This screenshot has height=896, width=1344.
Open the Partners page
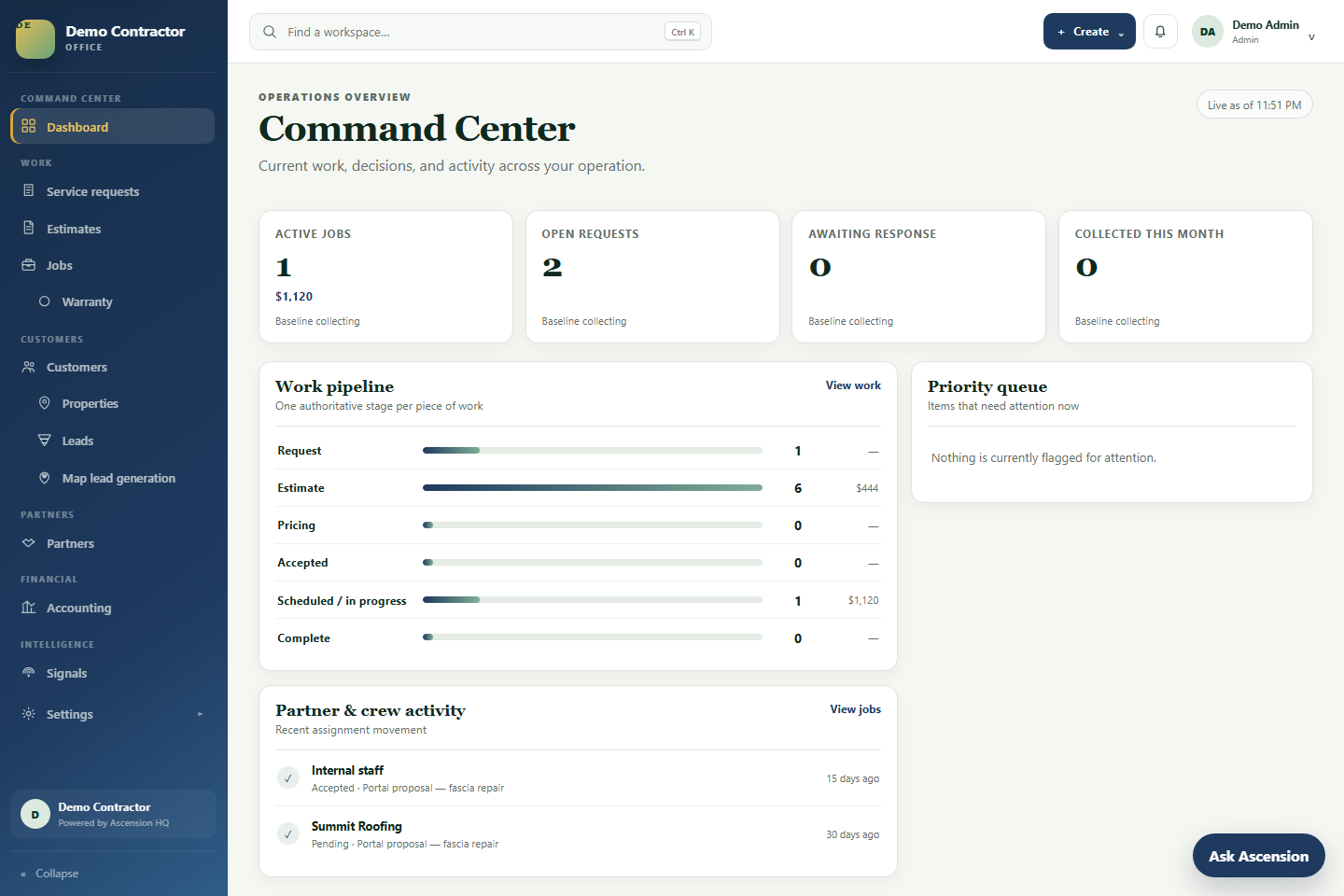click(x=112, y=543)
